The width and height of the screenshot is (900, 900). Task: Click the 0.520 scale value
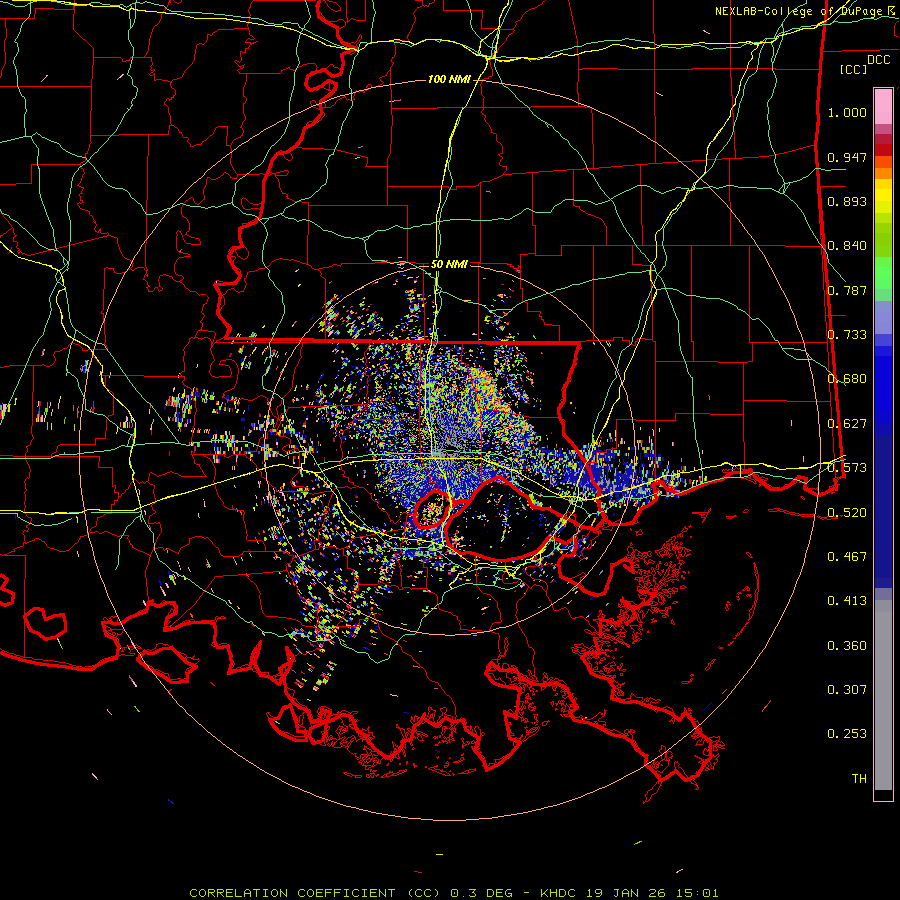point(847,512)
